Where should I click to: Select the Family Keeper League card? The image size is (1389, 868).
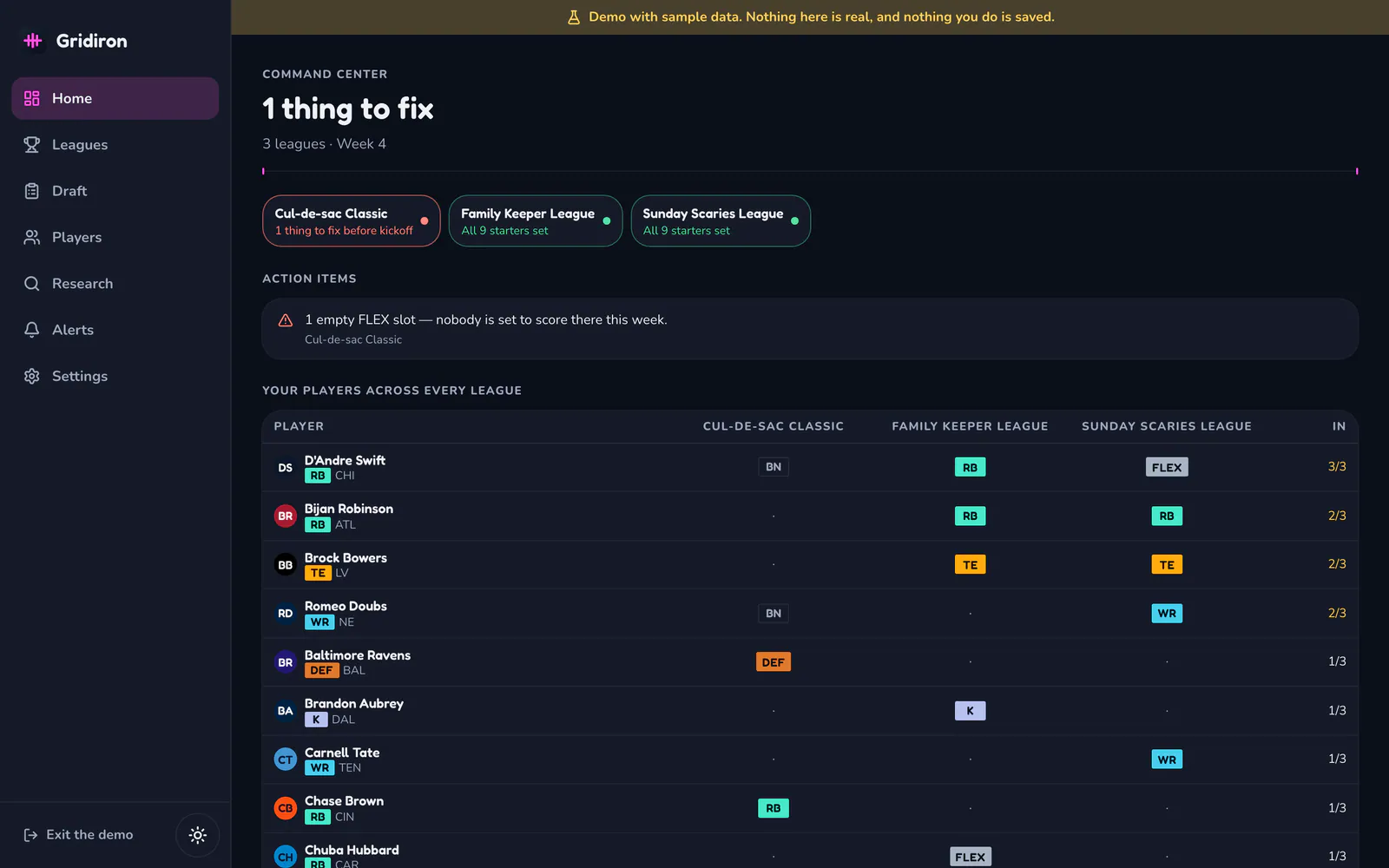536,221
